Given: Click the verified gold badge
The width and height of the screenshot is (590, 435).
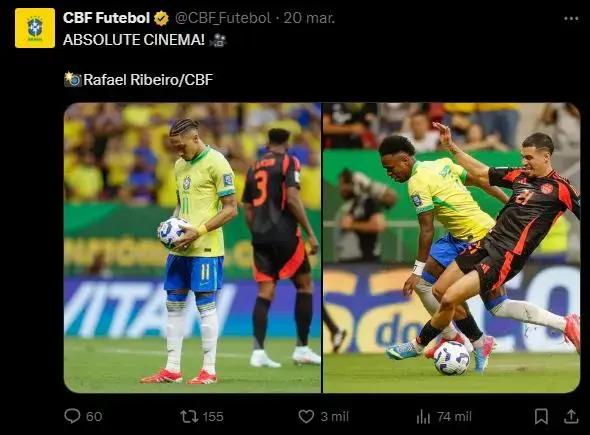Looking at the screenshot, I should (161, 18).
